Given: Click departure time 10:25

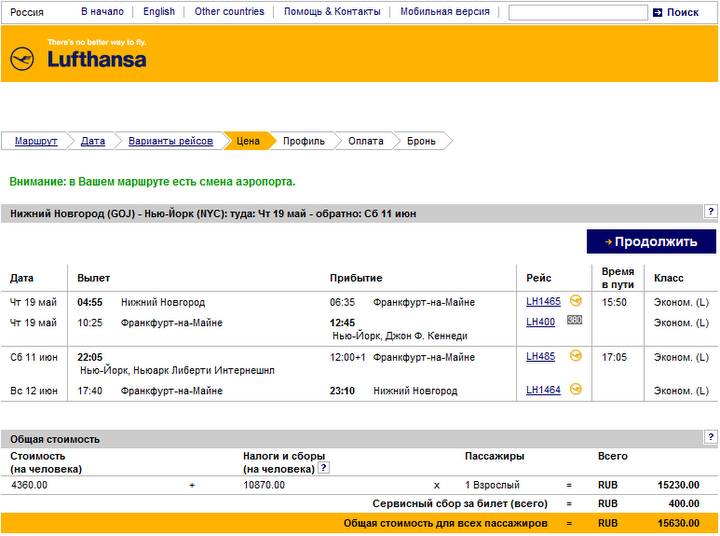Looking at the screenshot, I should pos(90,323).
